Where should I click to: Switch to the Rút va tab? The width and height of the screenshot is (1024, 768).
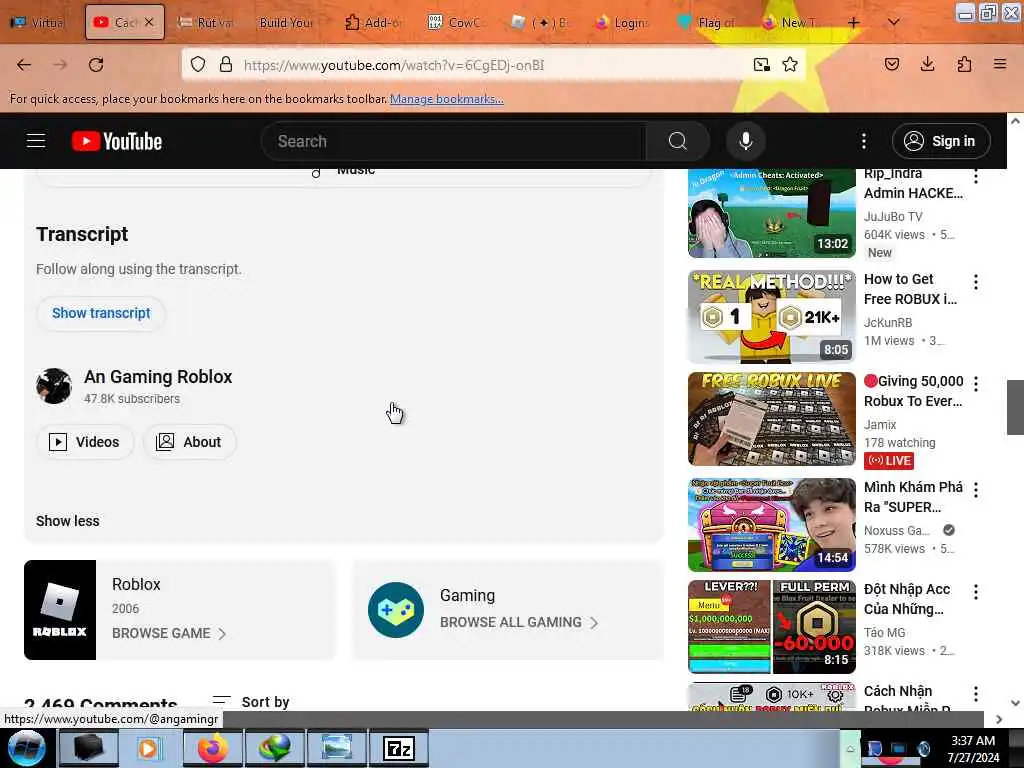pyautogui.click(x=206, y=23)
